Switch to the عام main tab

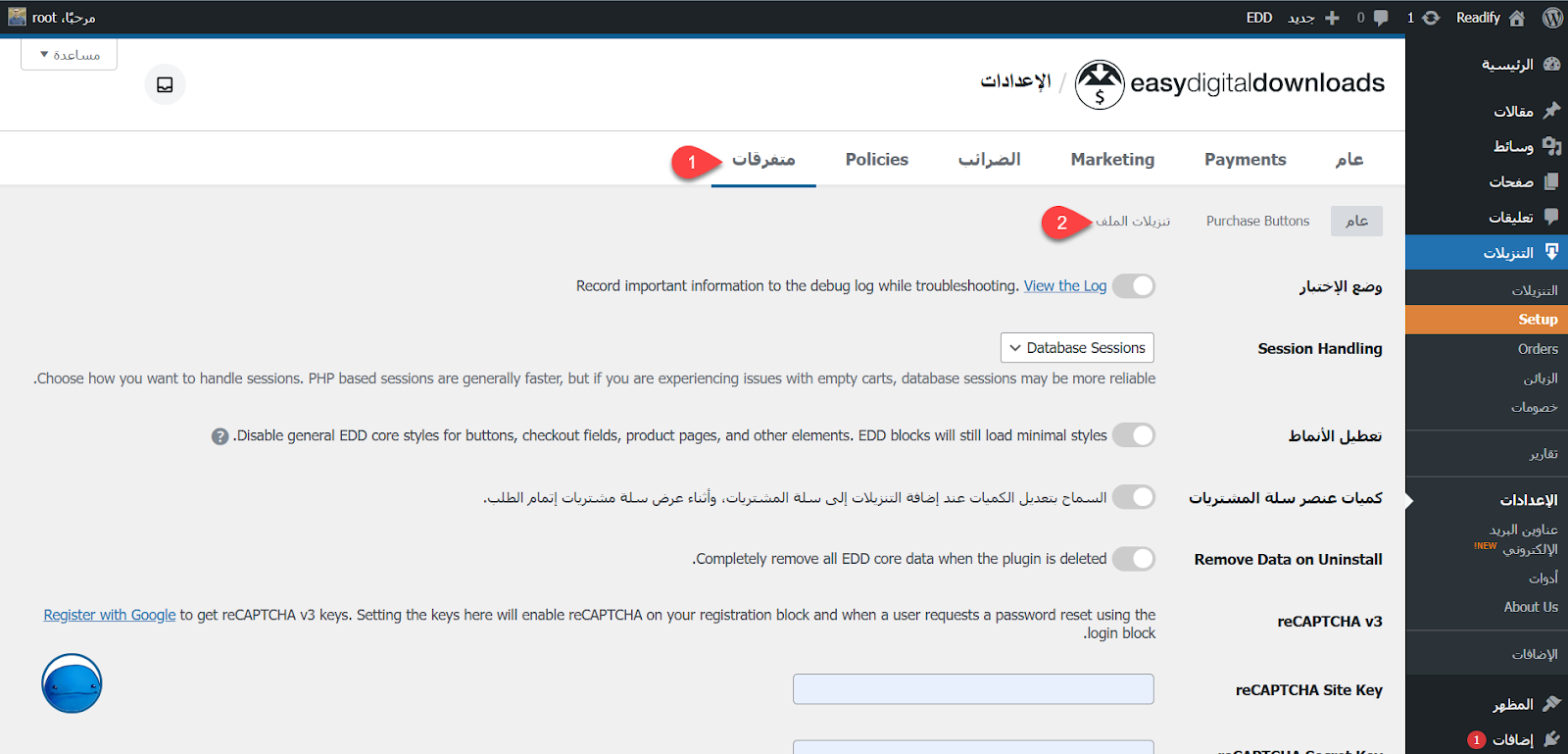(1349, 159)
